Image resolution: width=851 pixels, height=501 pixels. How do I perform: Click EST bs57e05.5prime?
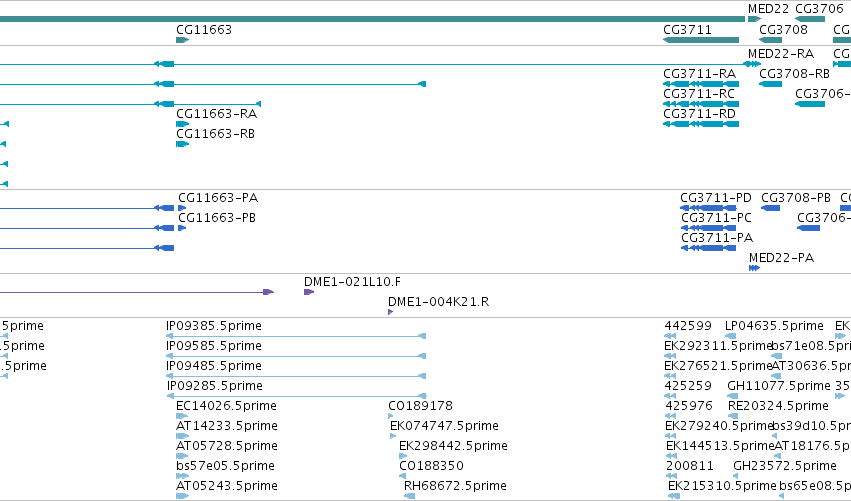(x=225, y=466)
